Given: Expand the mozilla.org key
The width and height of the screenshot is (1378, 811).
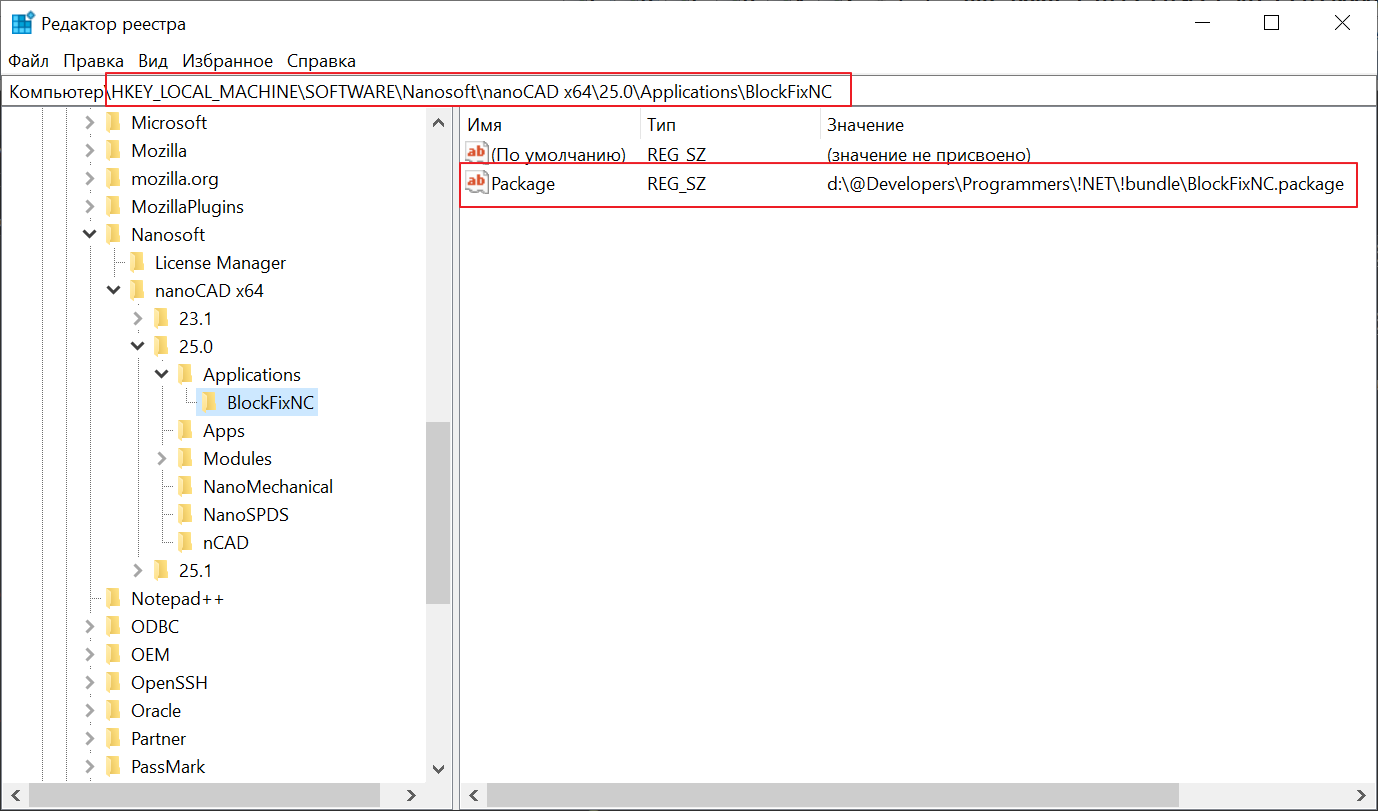Looking at the screenshot, I should 89,179.
